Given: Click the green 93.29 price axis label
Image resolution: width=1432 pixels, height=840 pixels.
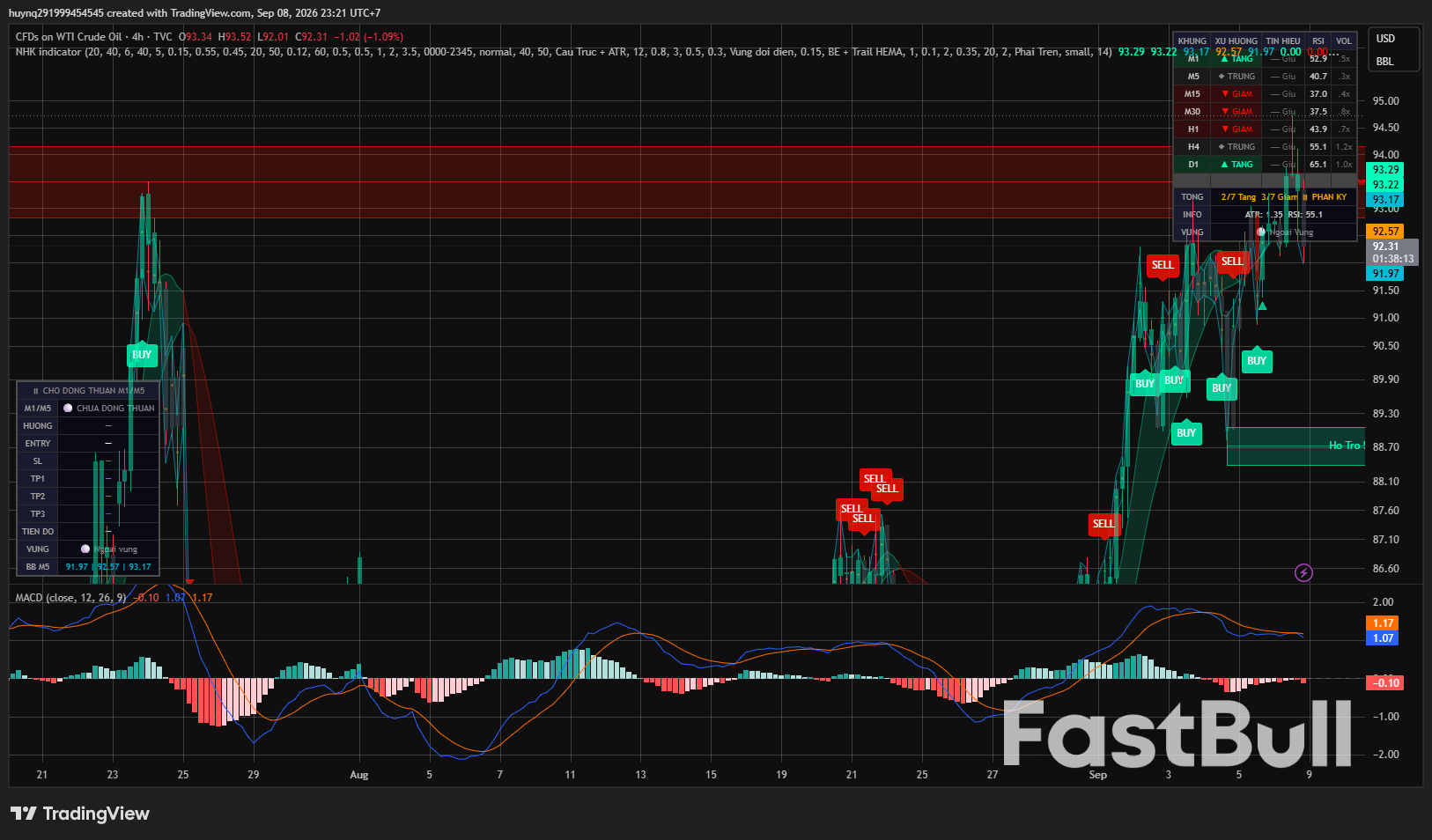Looking at the screenshot, I should click(1385, 170).
